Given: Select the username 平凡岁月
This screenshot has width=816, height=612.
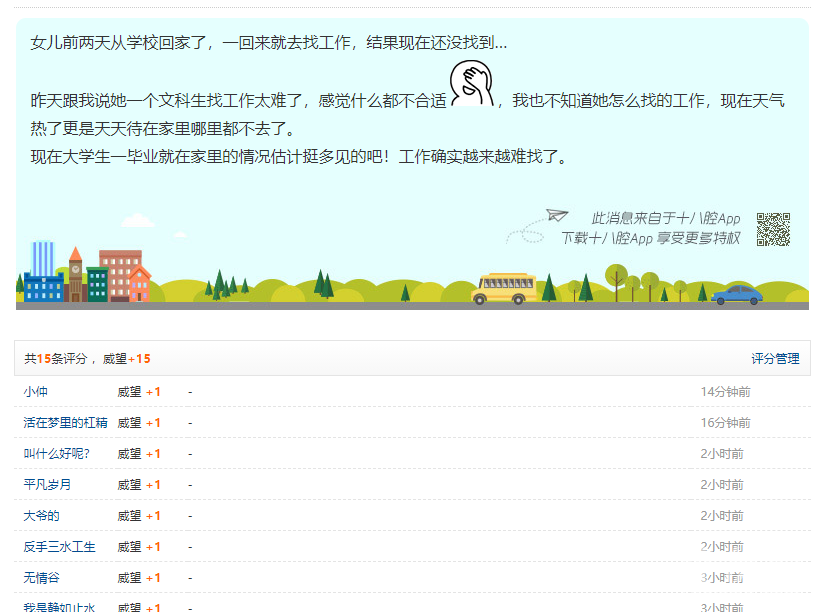Looking at the screenshot, I should (x=48, y=485).
